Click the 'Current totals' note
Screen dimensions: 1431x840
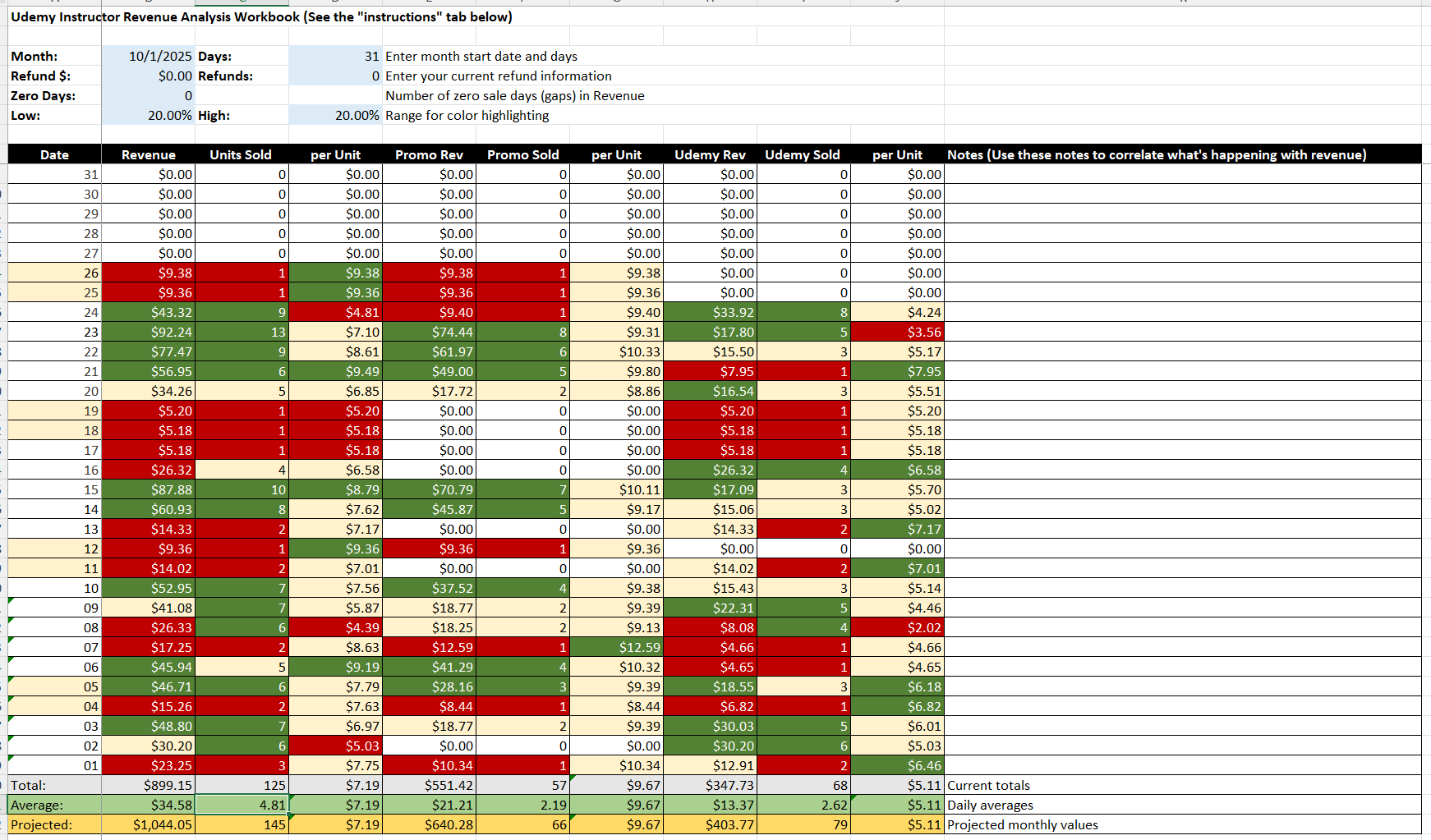click(988, 785)
